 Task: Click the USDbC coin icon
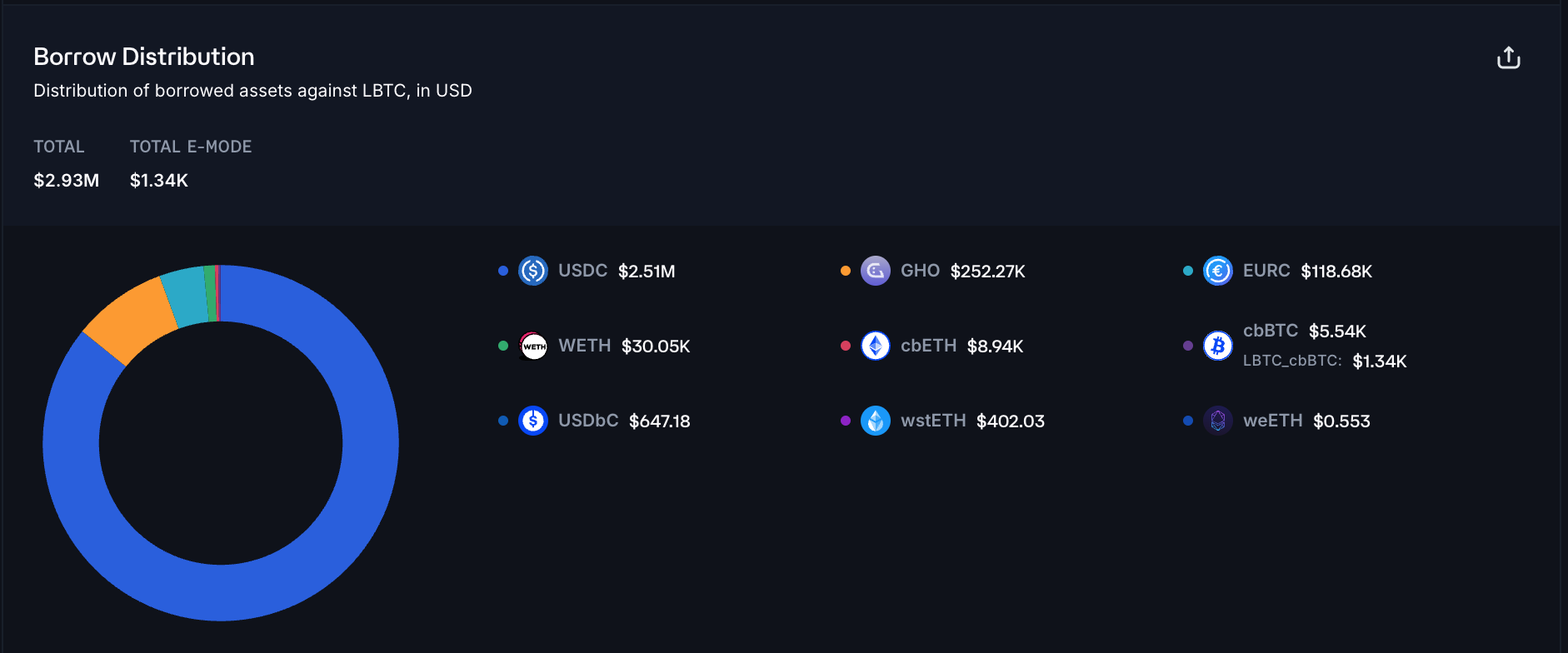(x=533, y=421)
